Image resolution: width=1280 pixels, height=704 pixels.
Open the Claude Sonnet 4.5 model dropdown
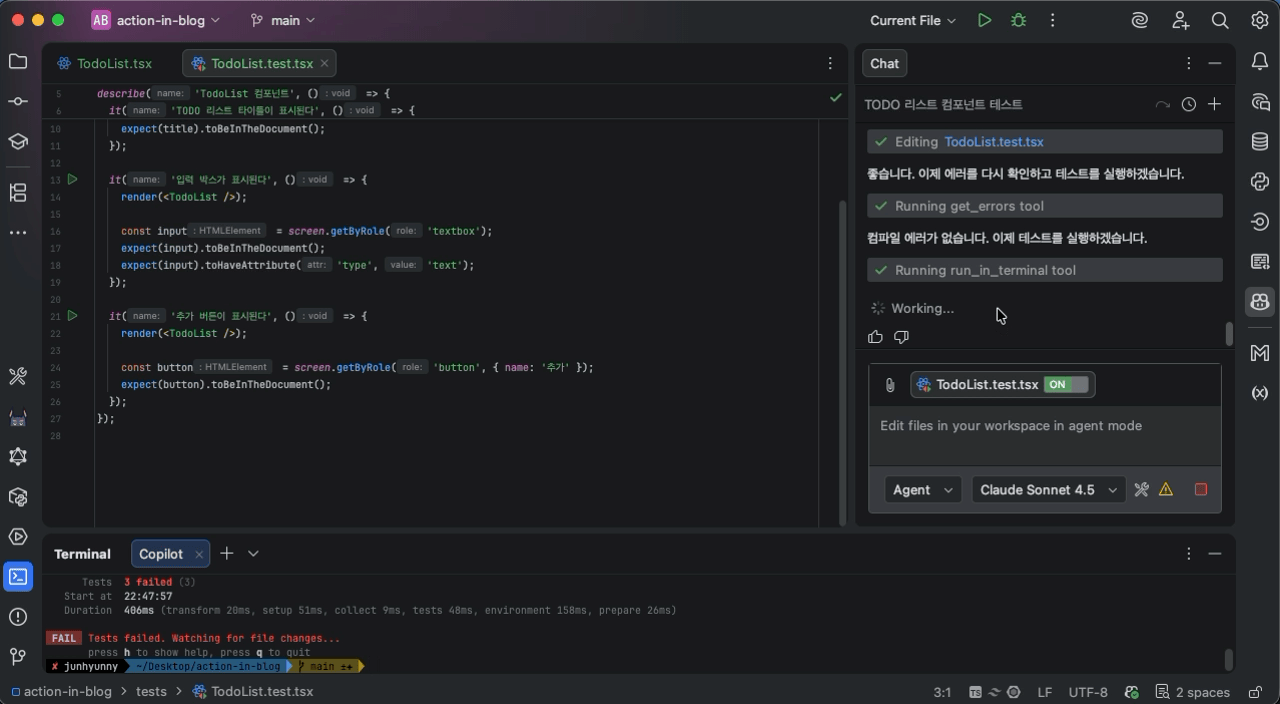[x=1047, y=490]
